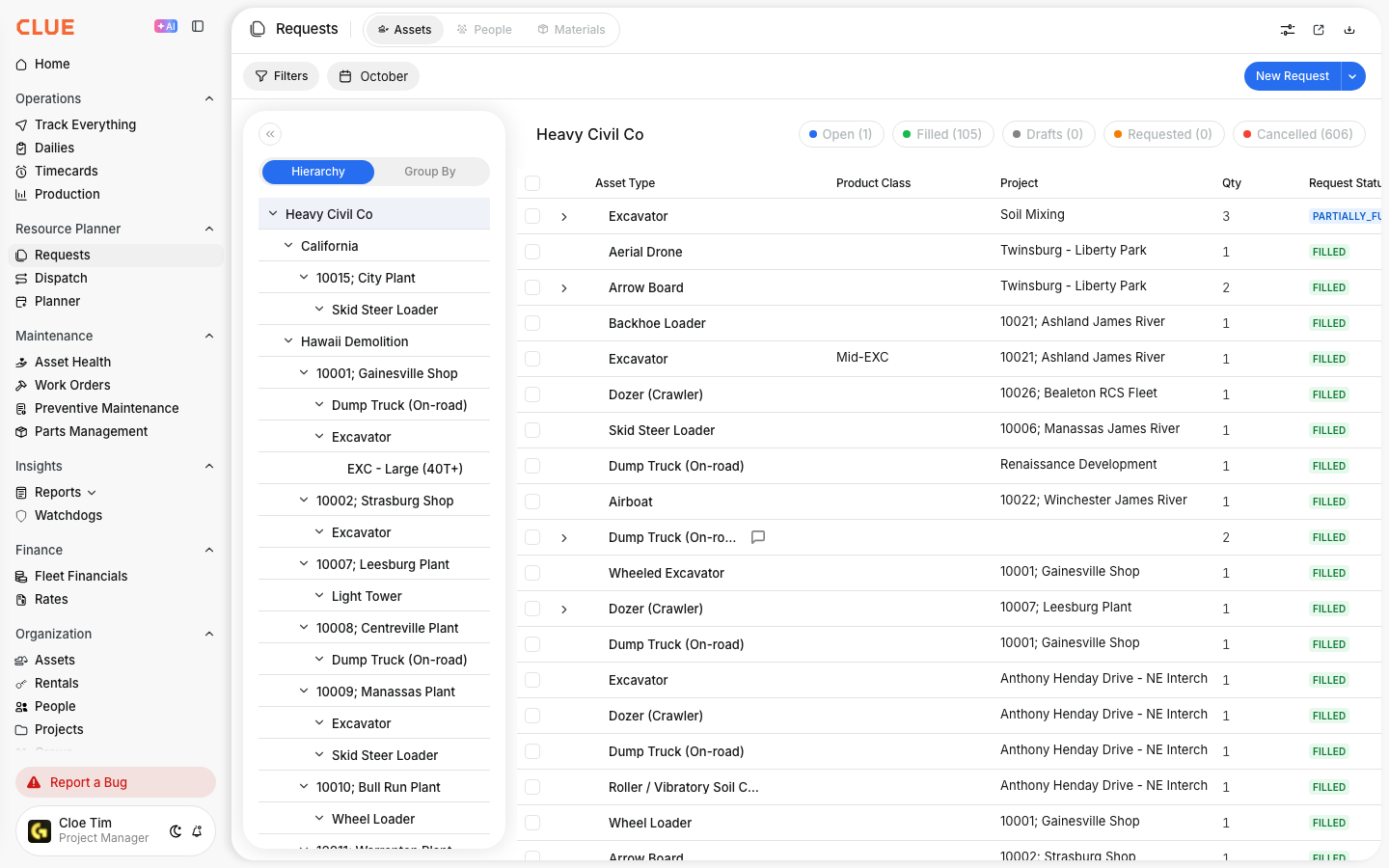This screenshot has width=1389, height=868.
Task: Open the Filters button
Action: [x=282, y=76]
